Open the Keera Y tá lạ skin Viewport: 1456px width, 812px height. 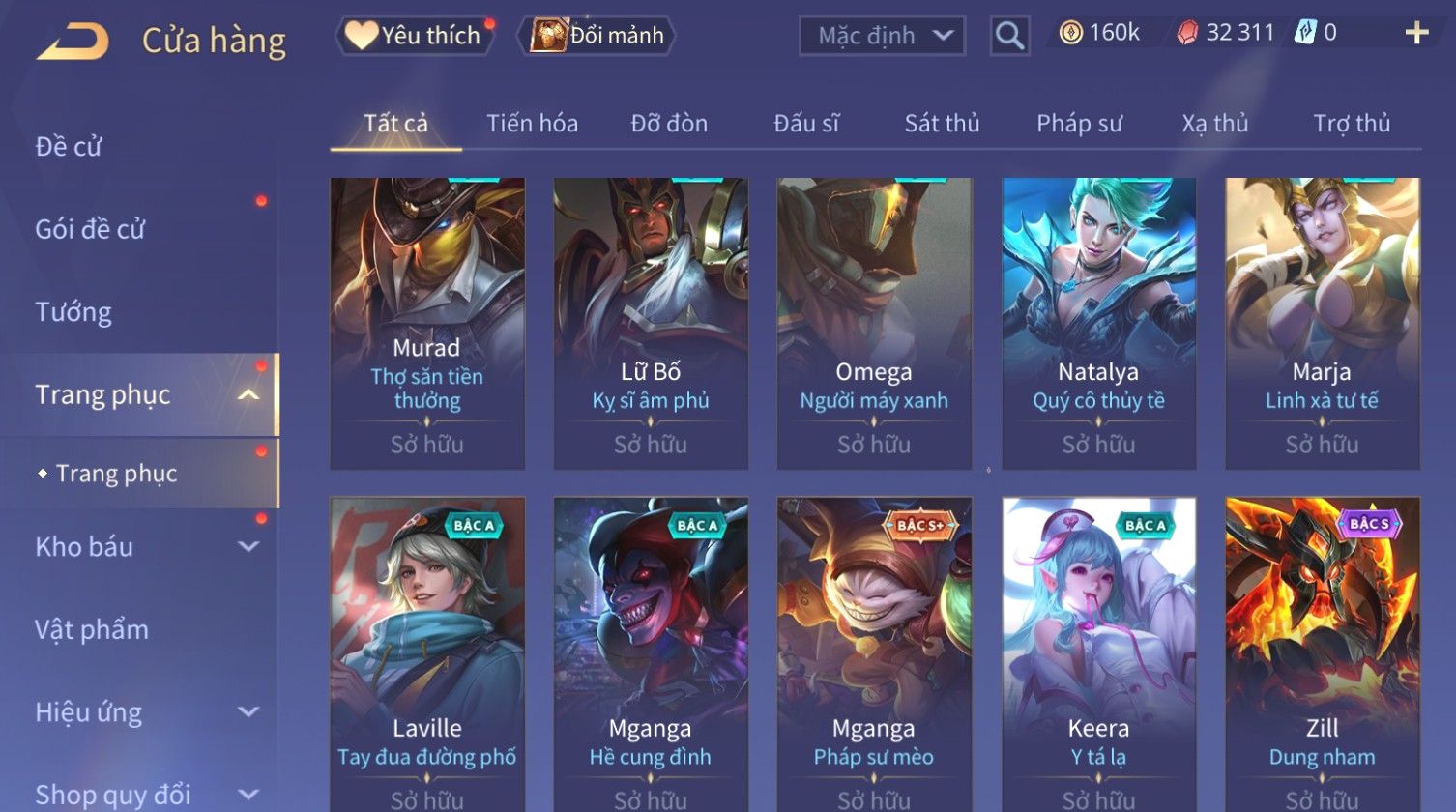(1098, 654)
